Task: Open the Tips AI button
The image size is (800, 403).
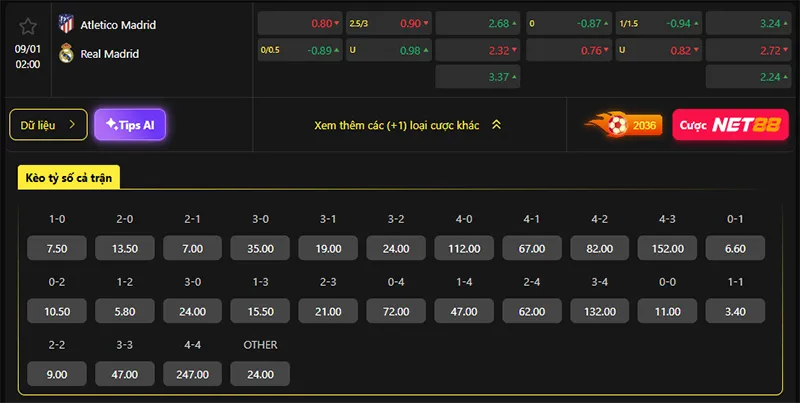Action: click(130, 125)
